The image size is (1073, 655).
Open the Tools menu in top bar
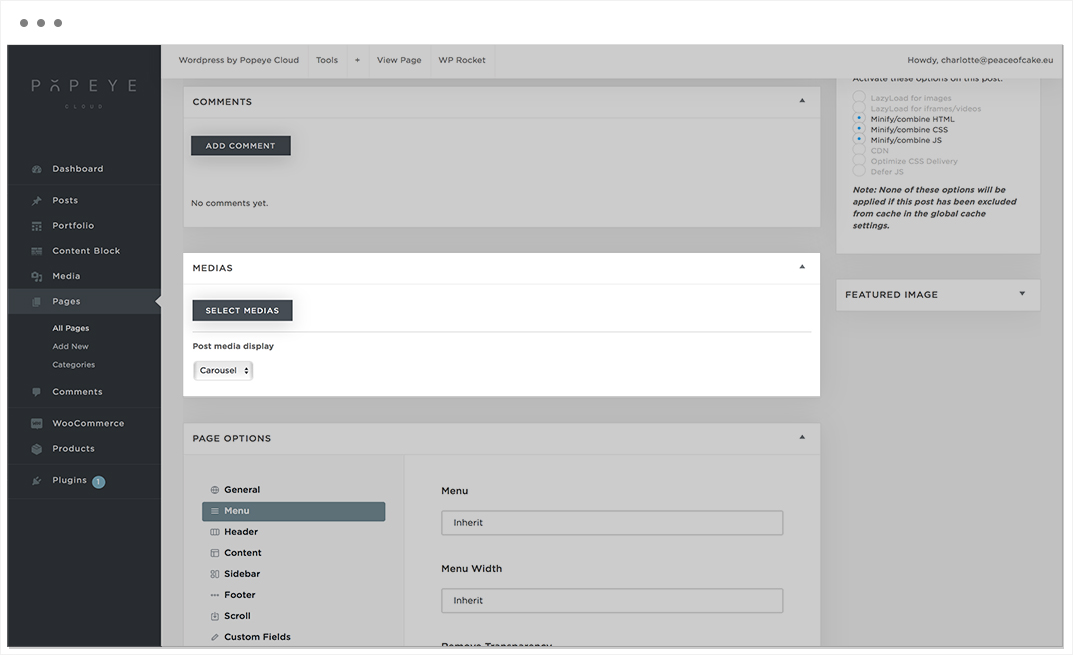tap(327, 60)
